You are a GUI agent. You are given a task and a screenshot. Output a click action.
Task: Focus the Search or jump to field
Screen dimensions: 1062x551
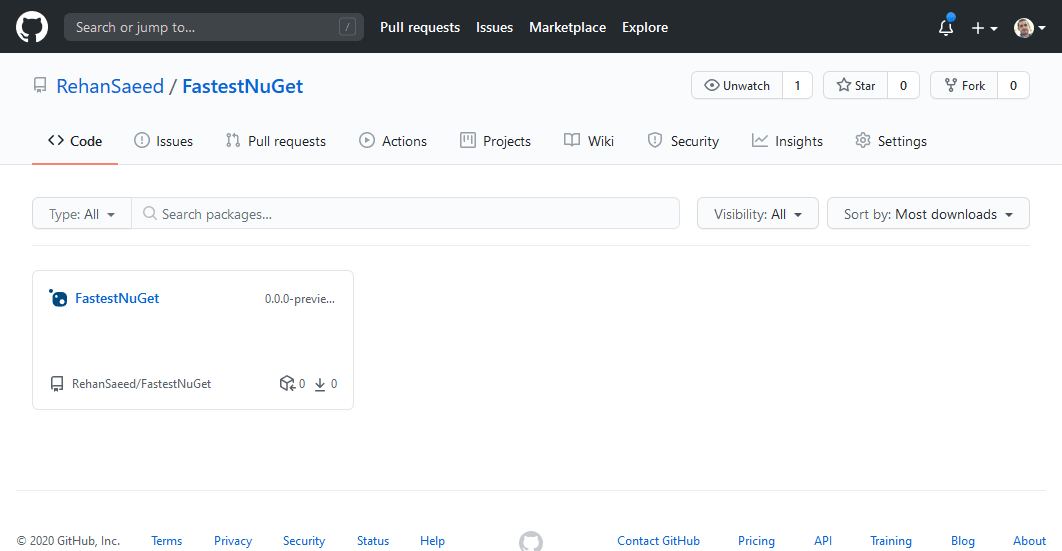[x=213, y=27]
